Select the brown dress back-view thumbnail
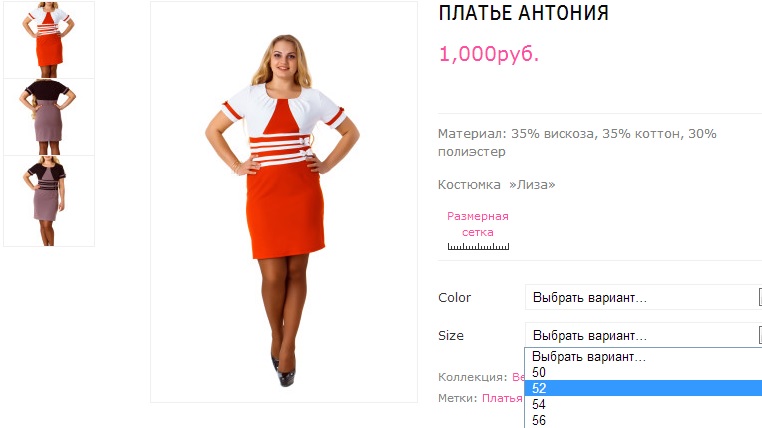Viewport: 762px width, 428px height. coord(49,117)
